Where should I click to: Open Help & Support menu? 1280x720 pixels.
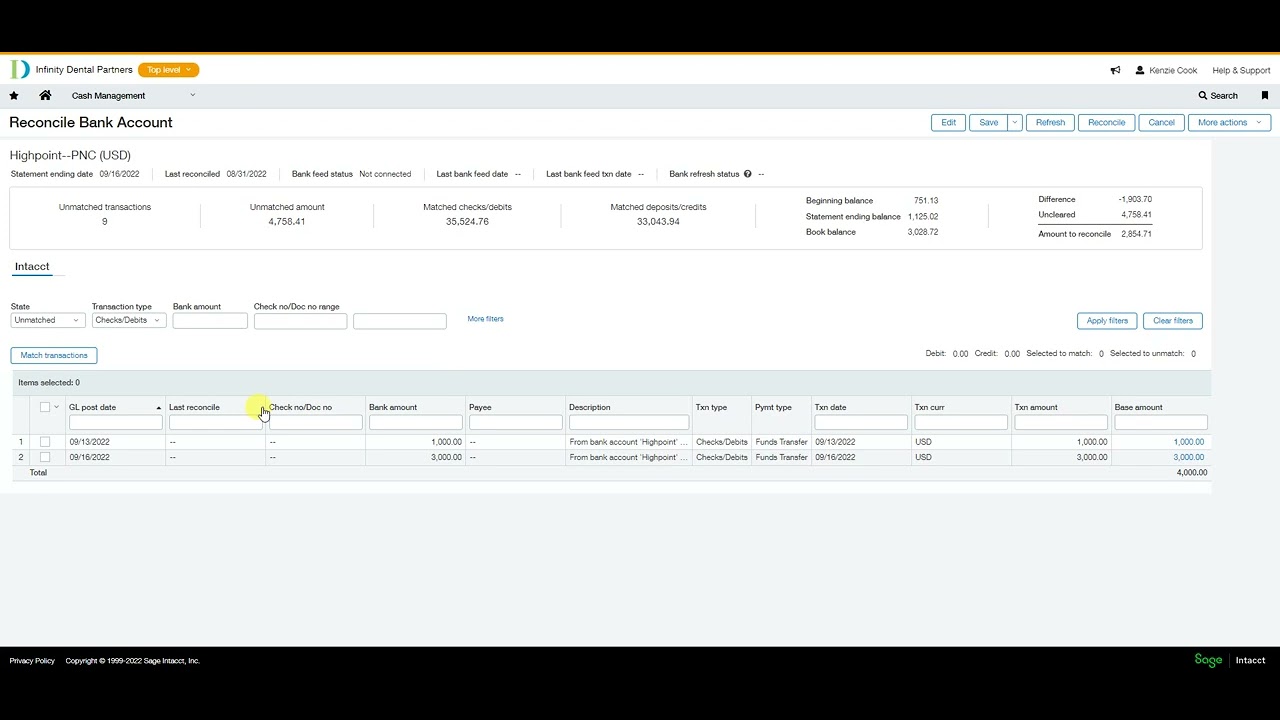pyautogui.click(x=1241, y=70)
